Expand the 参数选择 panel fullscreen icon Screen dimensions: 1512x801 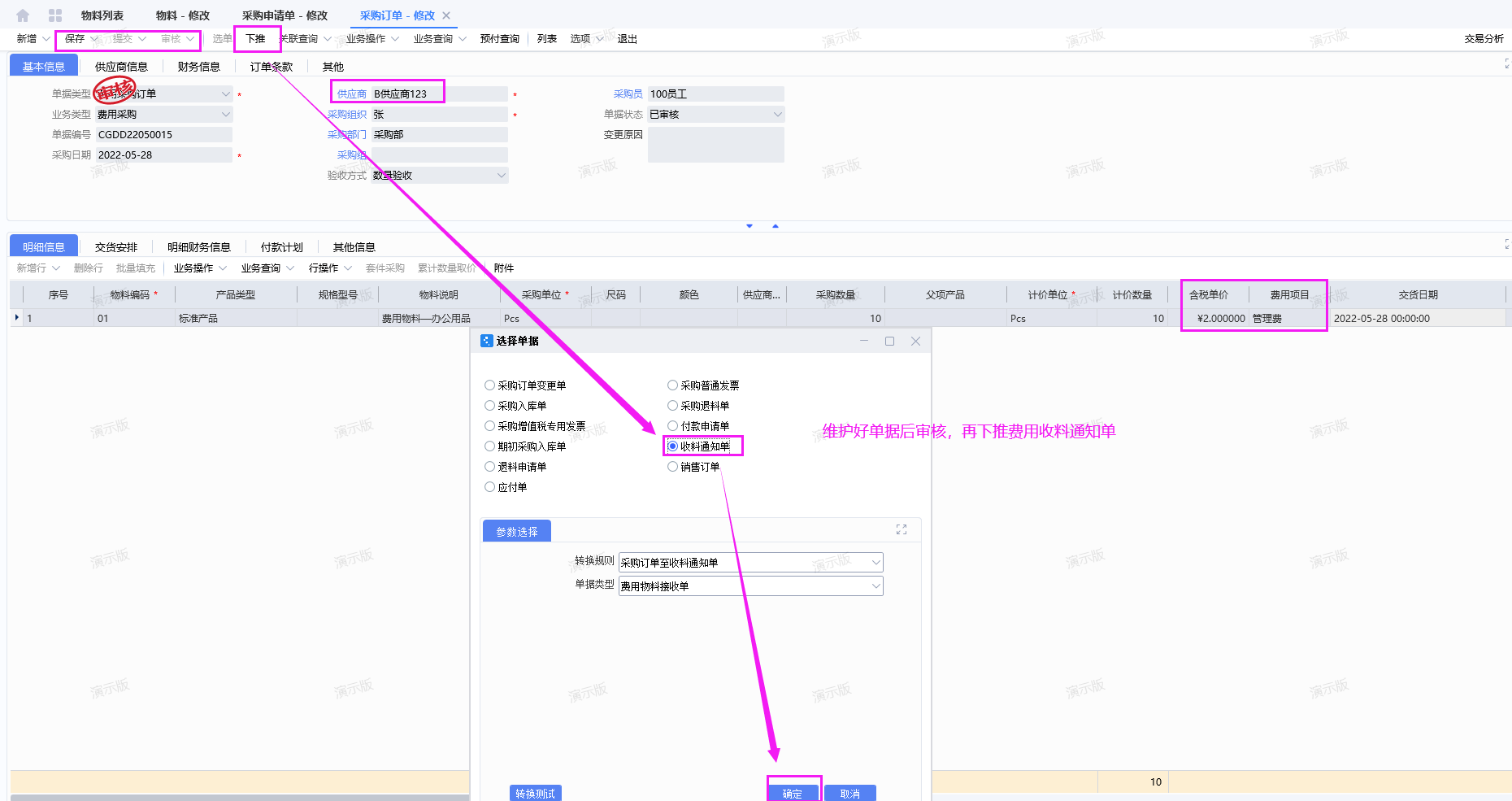pyautogui.click(x=901, y=529)
